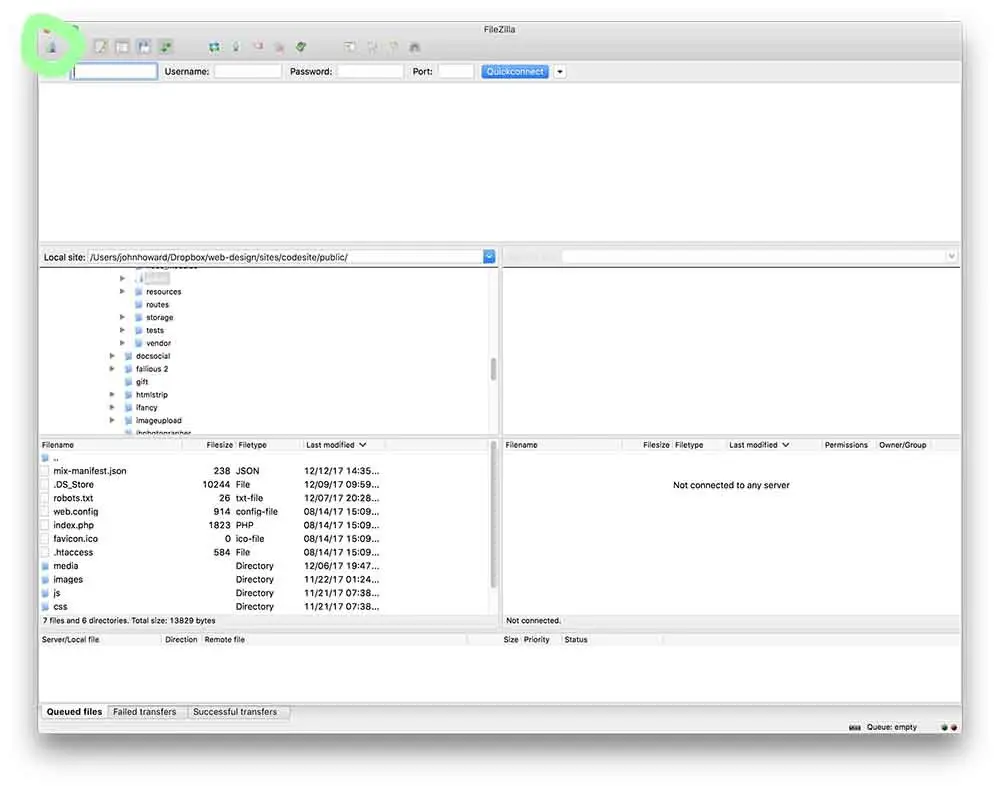
Task: Click the Username input field
Action: (247, 71)
